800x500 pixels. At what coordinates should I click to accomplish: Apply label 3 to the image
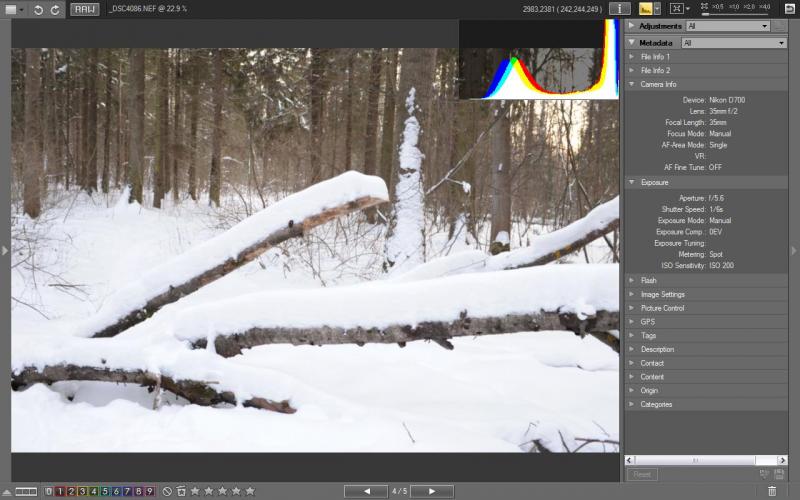point(82,491)
